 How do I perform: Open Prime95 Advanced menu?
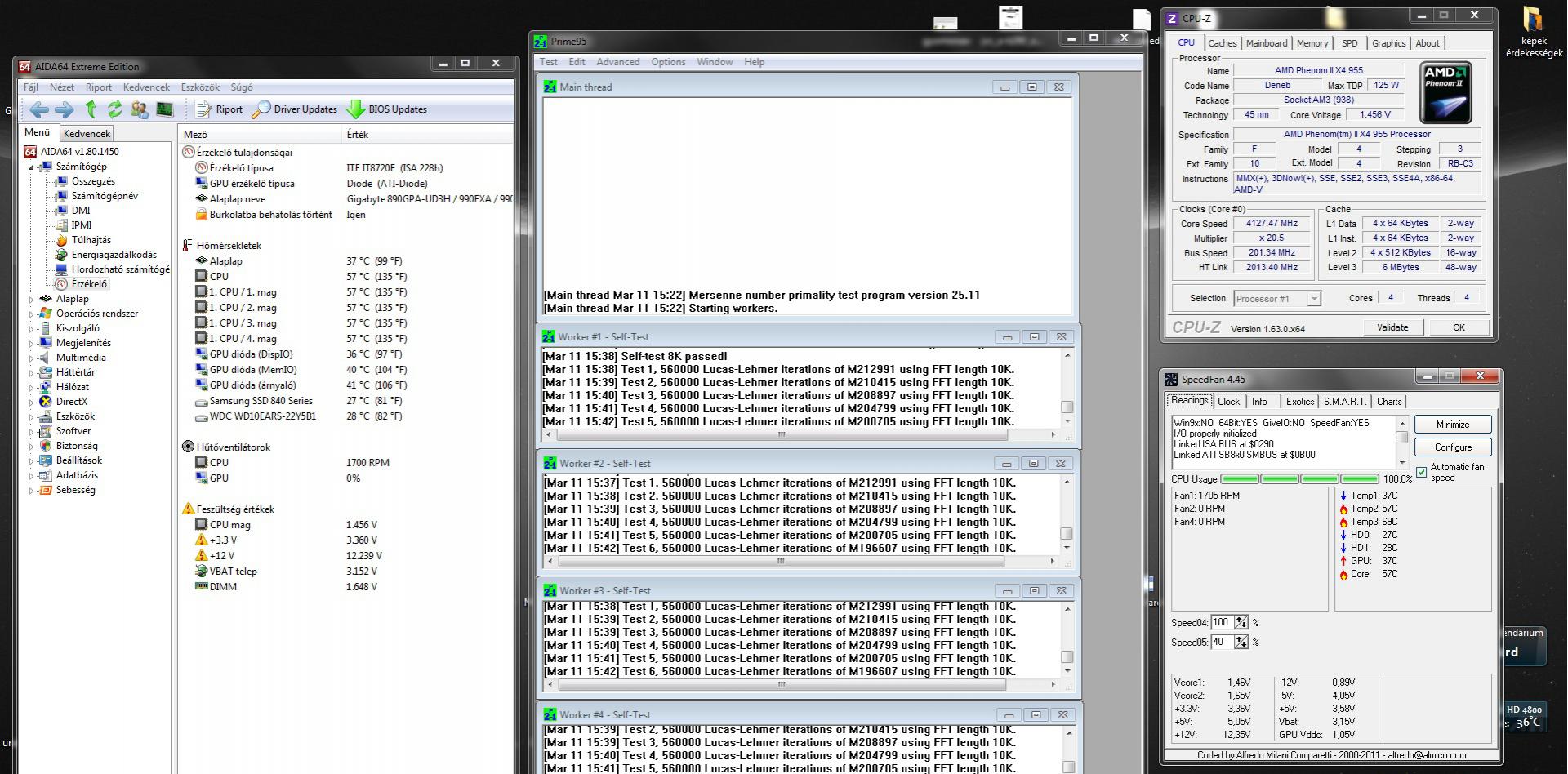pyautogui.click(x=618, y=62)
